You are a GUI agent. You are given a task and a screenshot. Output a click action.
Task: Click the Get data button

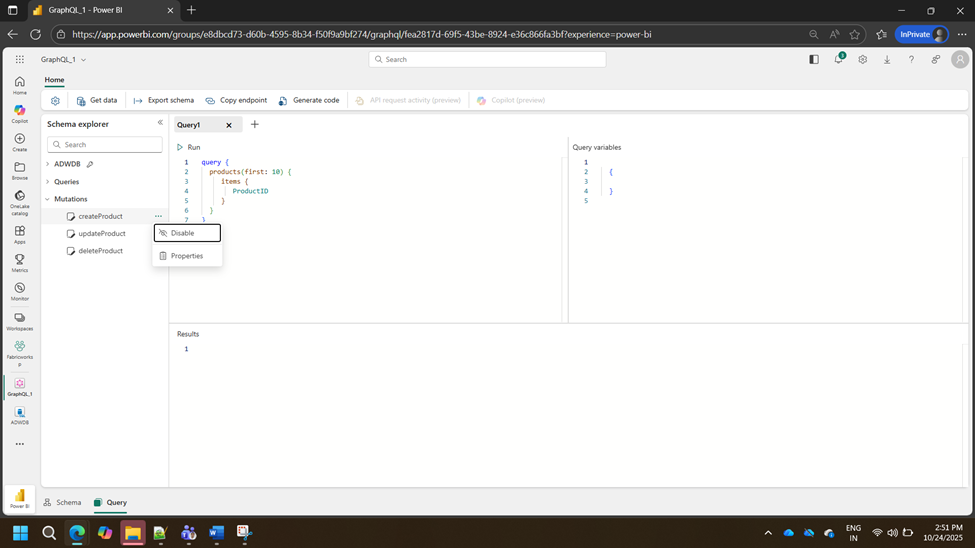(x=97, y=101)
